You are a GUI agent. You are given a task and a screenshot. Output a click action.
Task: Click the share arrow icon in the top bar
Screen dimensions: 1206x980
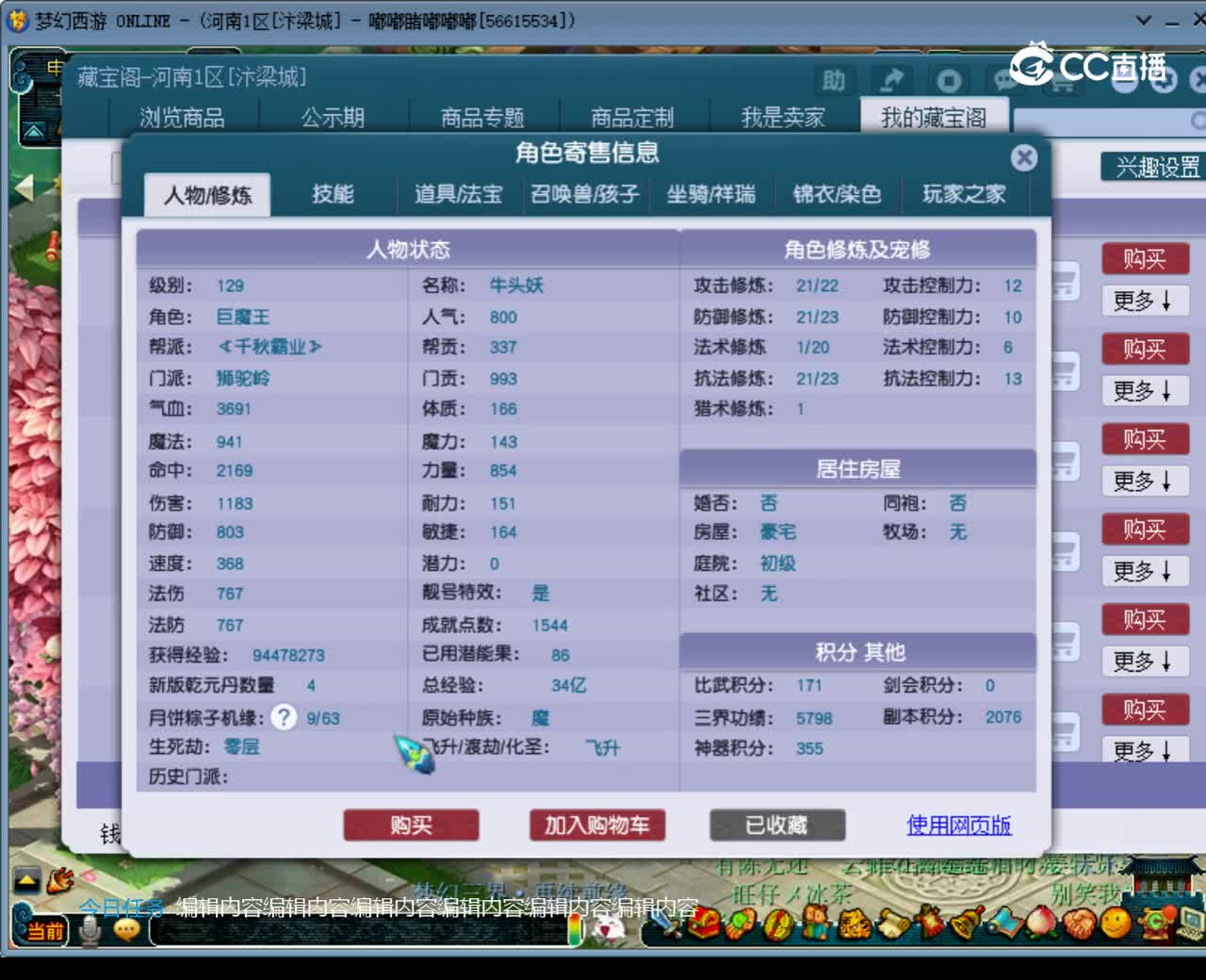click(x=890, y=81)
